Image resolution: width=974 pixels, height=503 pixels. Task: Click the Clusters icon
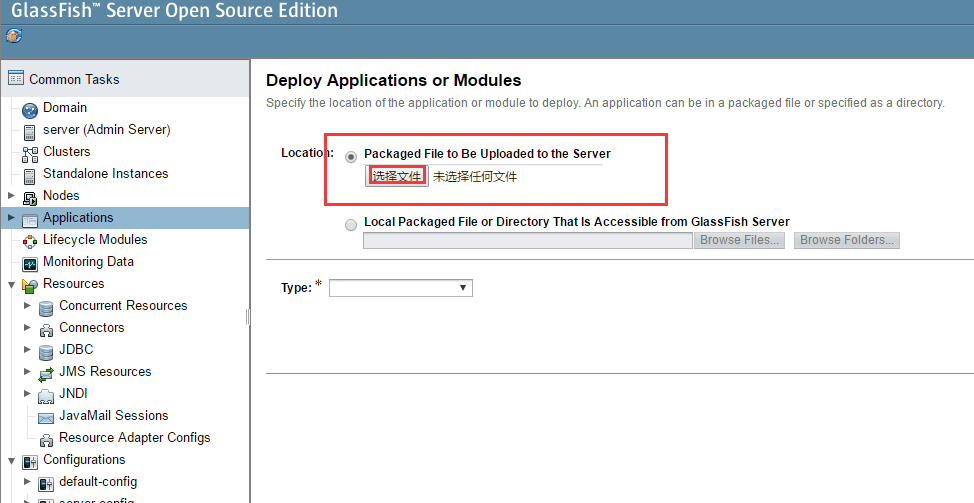coord(30,154)
